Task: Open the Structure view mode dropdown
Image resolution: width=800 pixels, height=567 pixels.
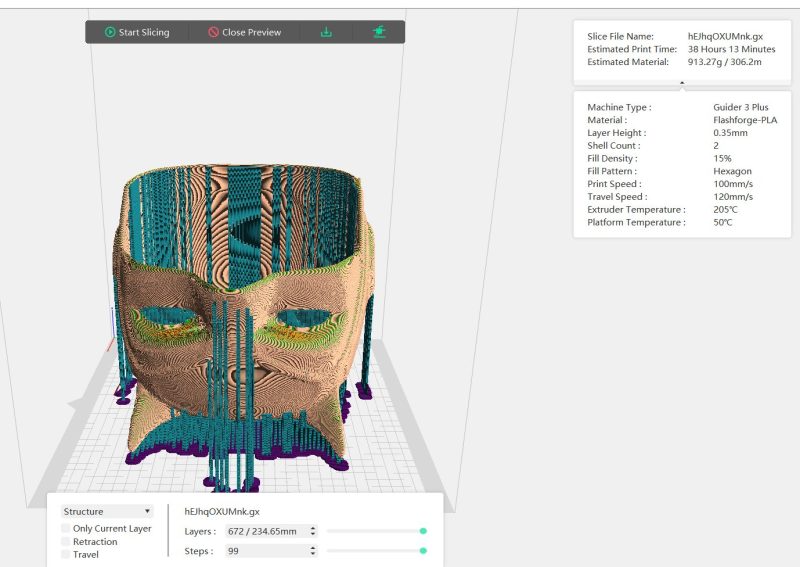Action: pos(107,511)
